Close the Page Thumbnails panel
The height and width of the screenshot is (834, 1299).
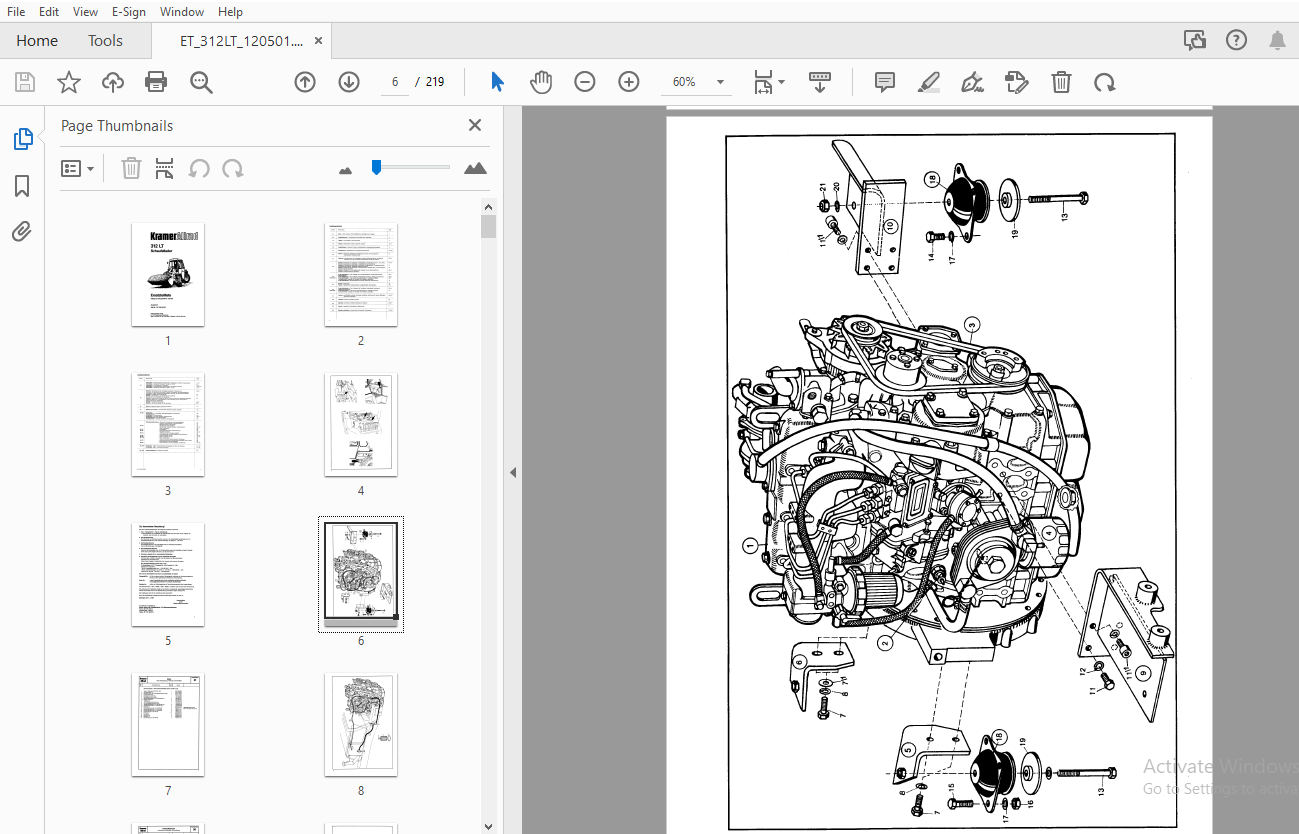point(475,125)
